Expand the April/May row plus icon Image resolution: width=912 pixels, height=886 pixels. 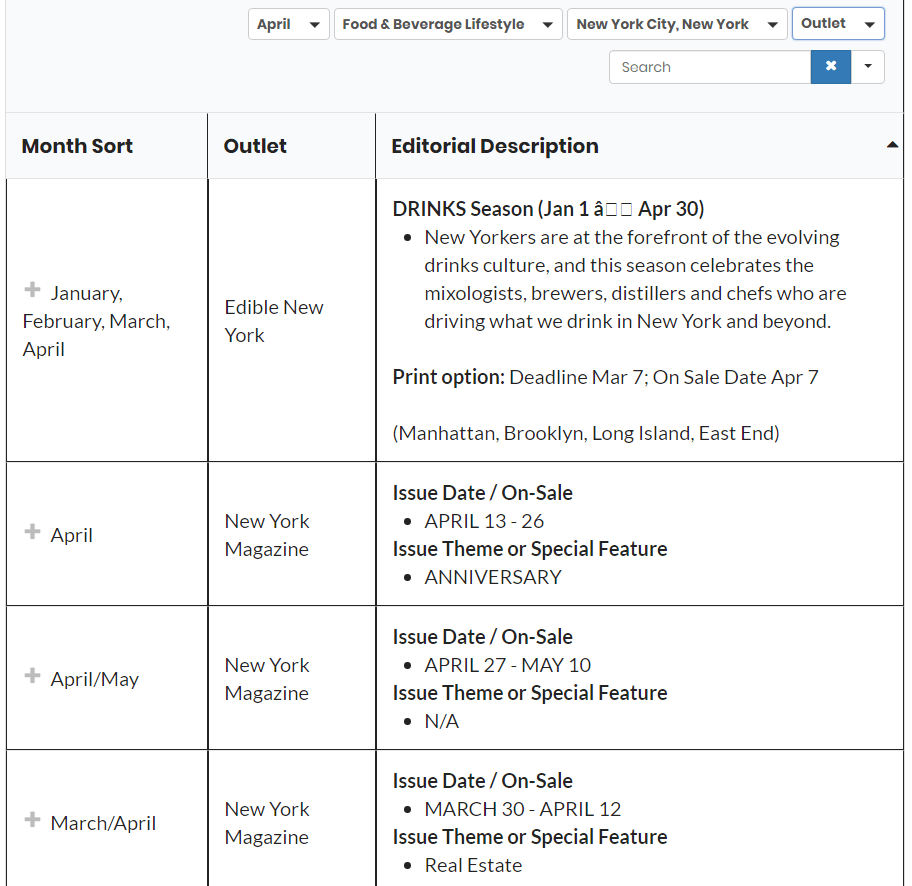coord(33,675)
